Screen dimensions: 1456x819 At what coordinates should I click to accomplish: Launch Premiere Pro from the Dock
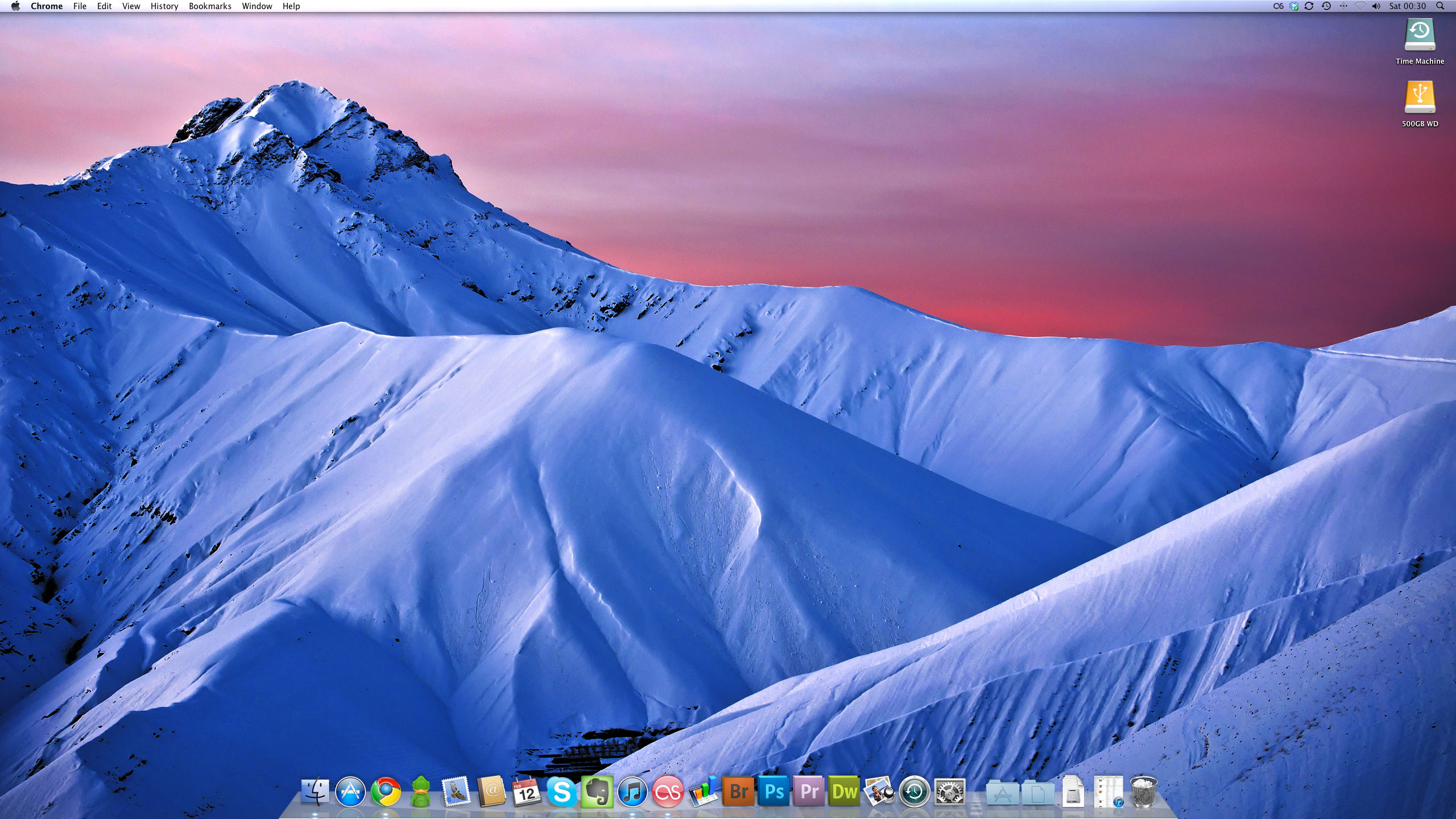pyautogui.click(x=809, y=792)
